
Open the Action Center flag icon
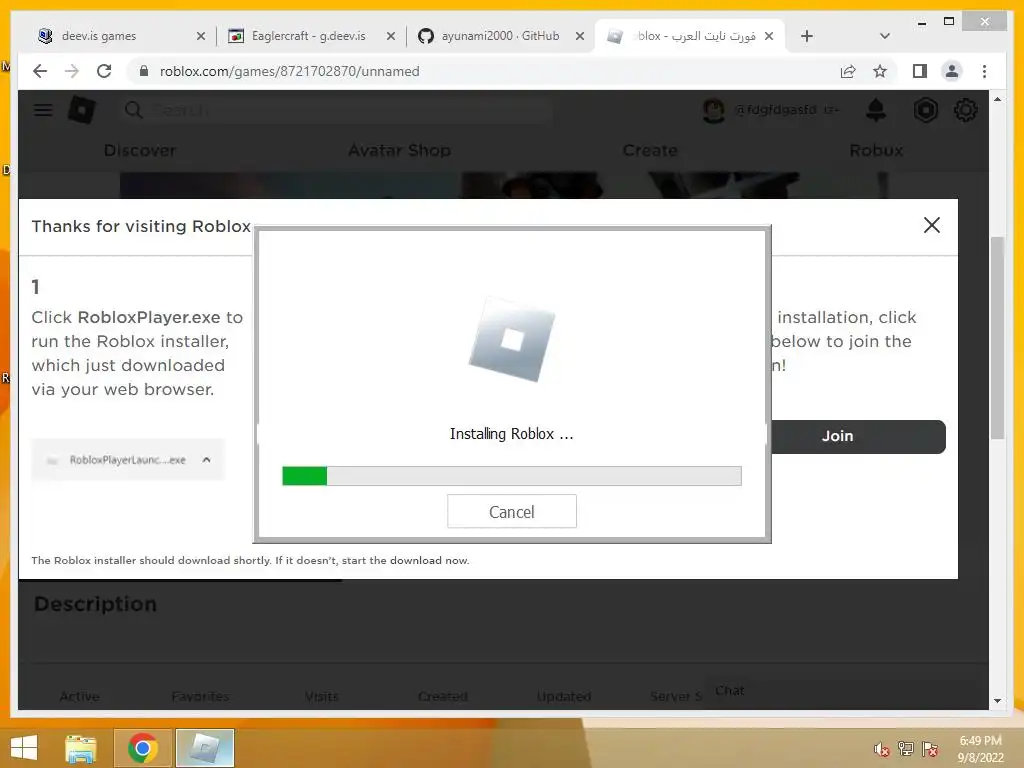(930, 749)
